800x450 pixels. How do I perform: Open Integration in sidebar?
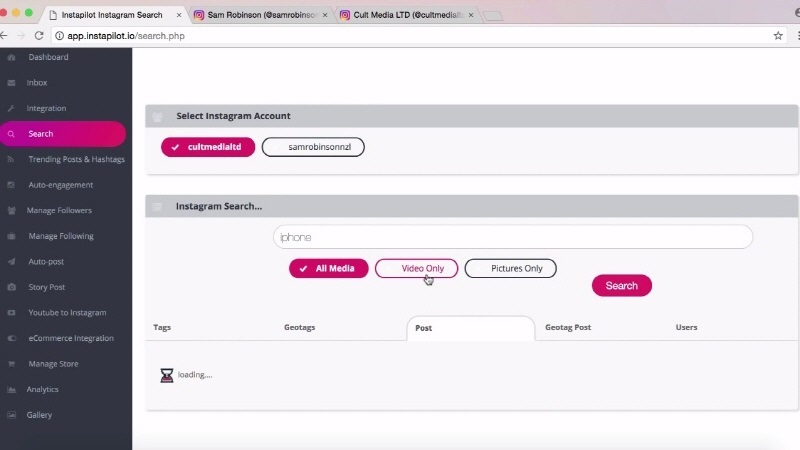(x=46, y=108)
